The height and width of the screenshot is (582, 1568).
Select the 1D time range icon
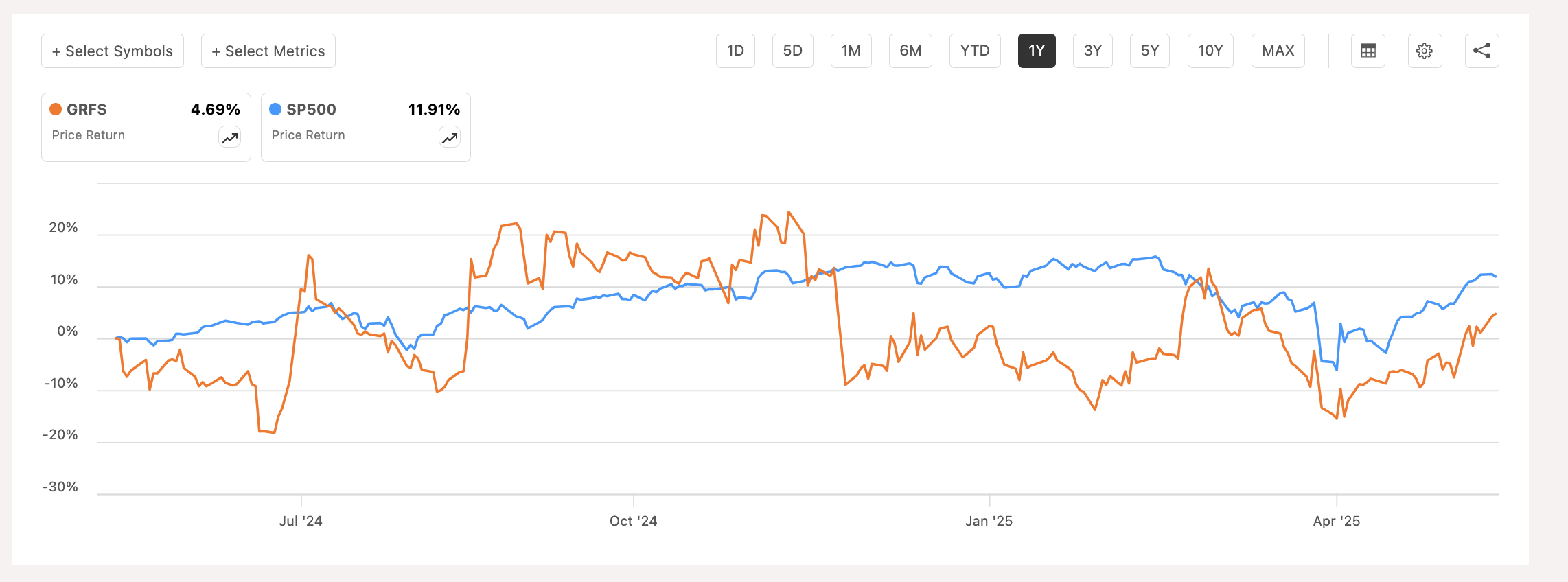click(735, 50)
